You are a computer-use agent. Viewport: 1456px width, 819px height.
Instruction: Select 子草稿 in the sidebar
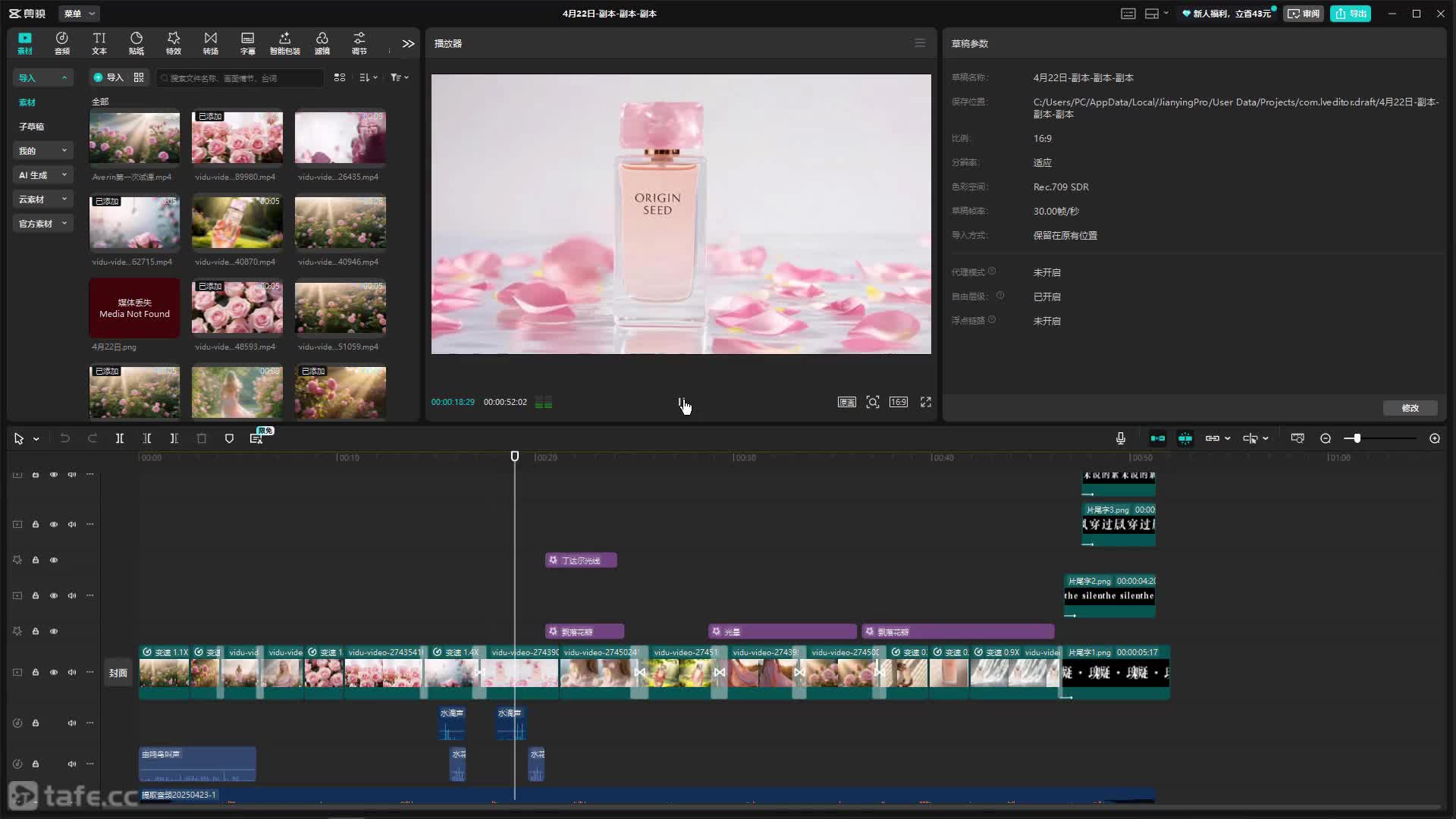32,127
